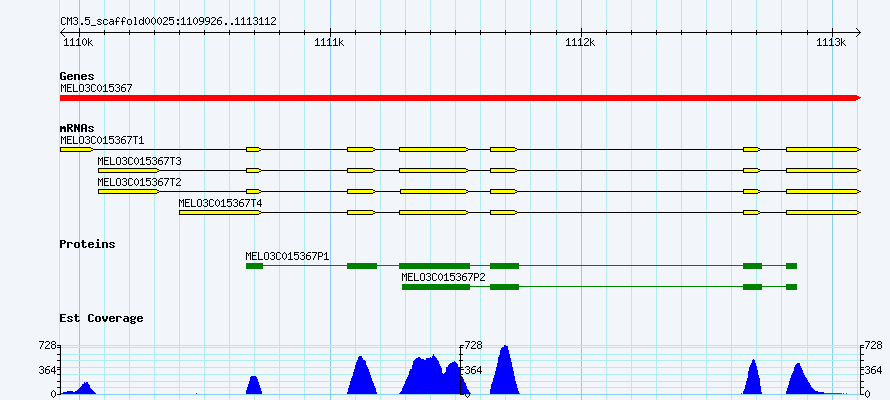Select the Genes track heading
Viewport: 890px width, 400px height.
(77, 76)
